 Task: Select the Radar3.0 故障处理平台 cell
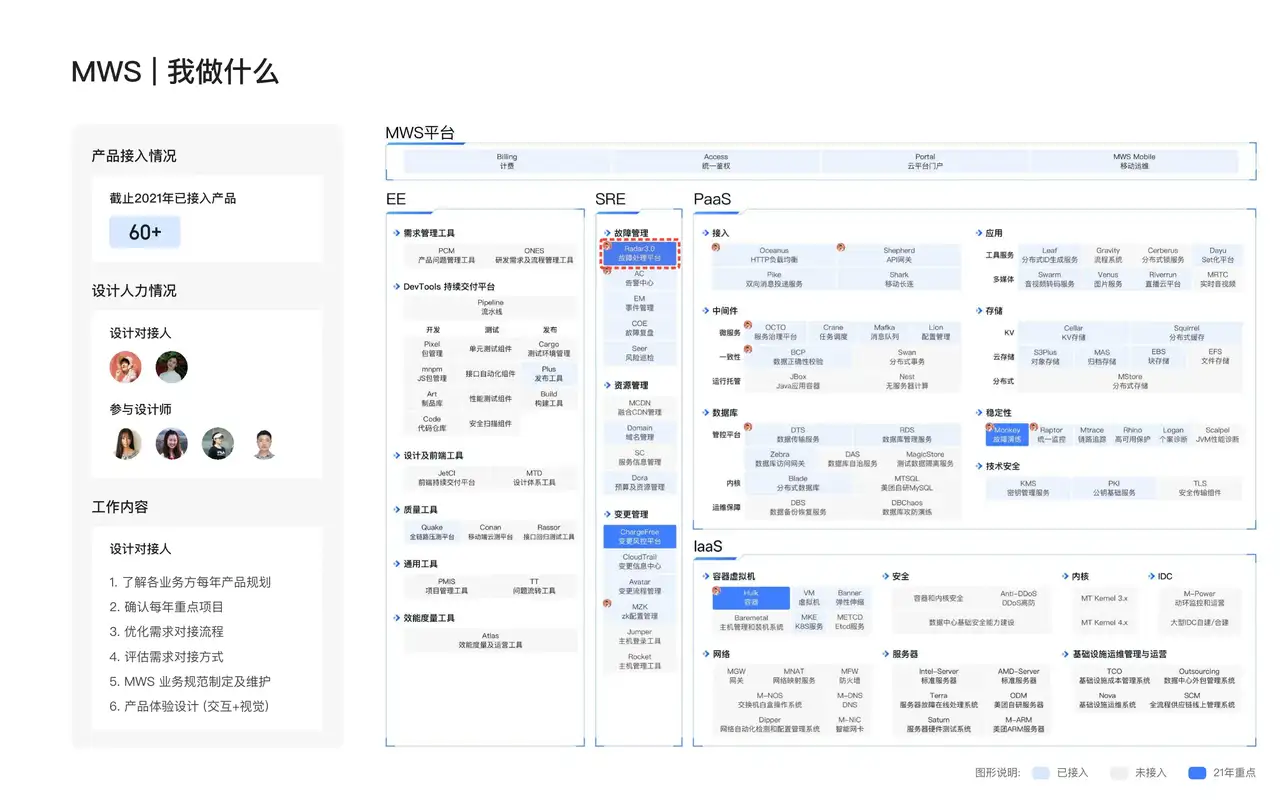tap(640, 253)
